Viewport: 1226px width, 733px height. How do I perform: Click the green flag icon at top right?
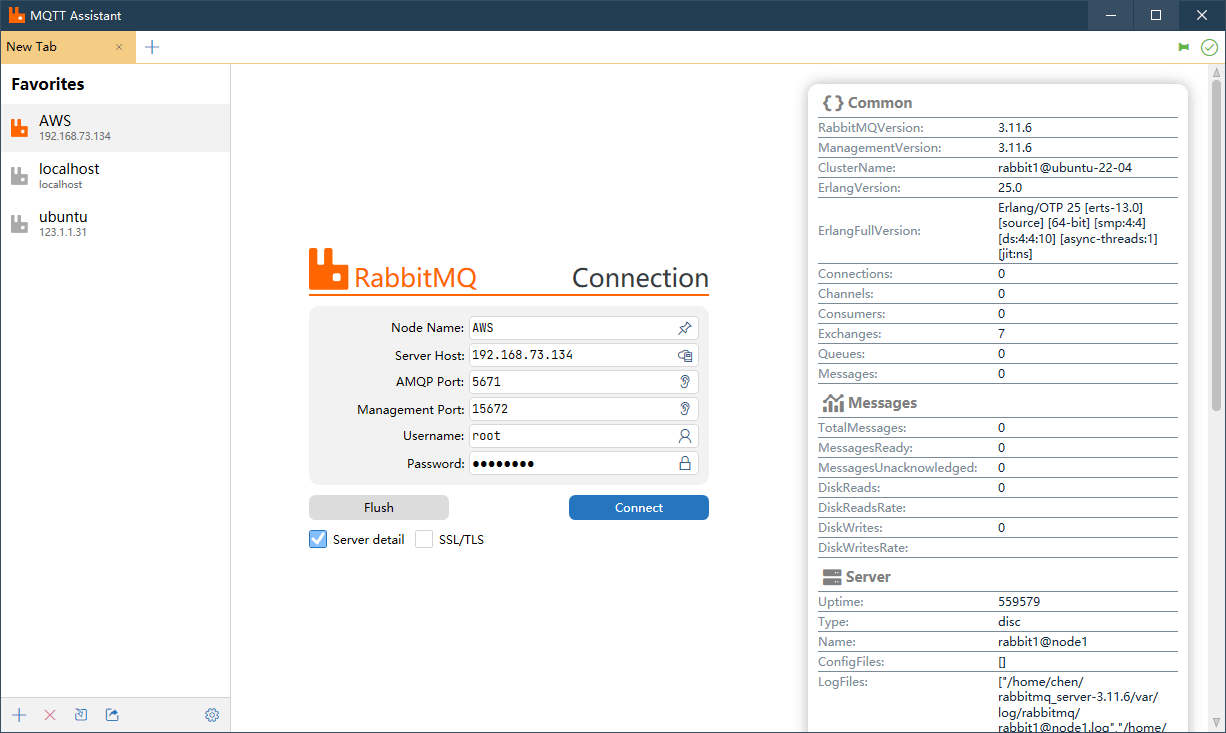click(1184, 47)
